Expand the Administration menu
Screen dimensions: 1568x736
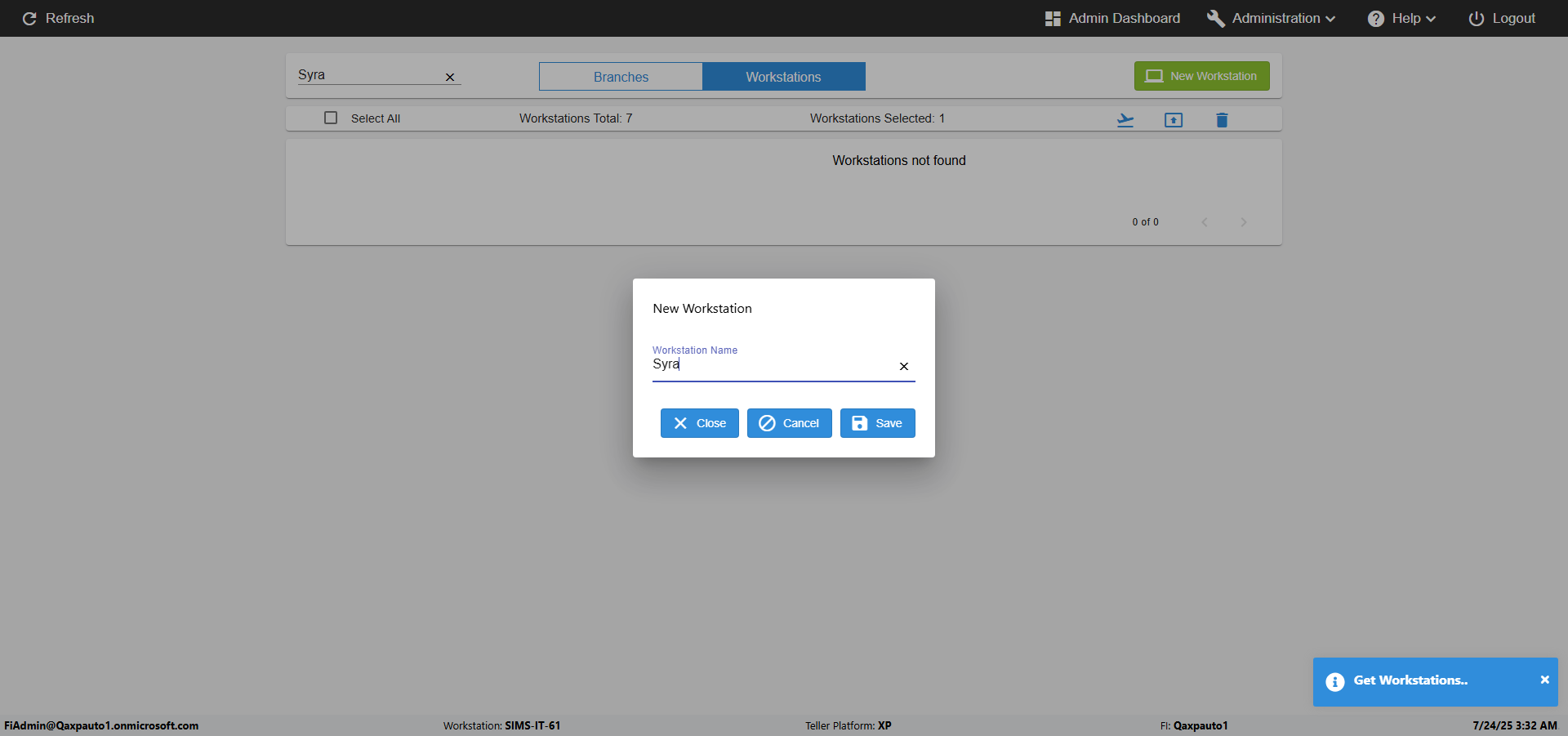coord(1271,18)
